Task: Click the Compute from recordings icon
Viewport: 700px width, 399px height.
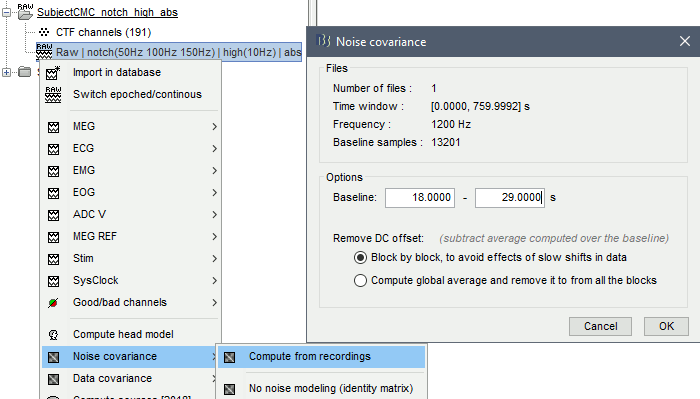Action: point(229,357)
